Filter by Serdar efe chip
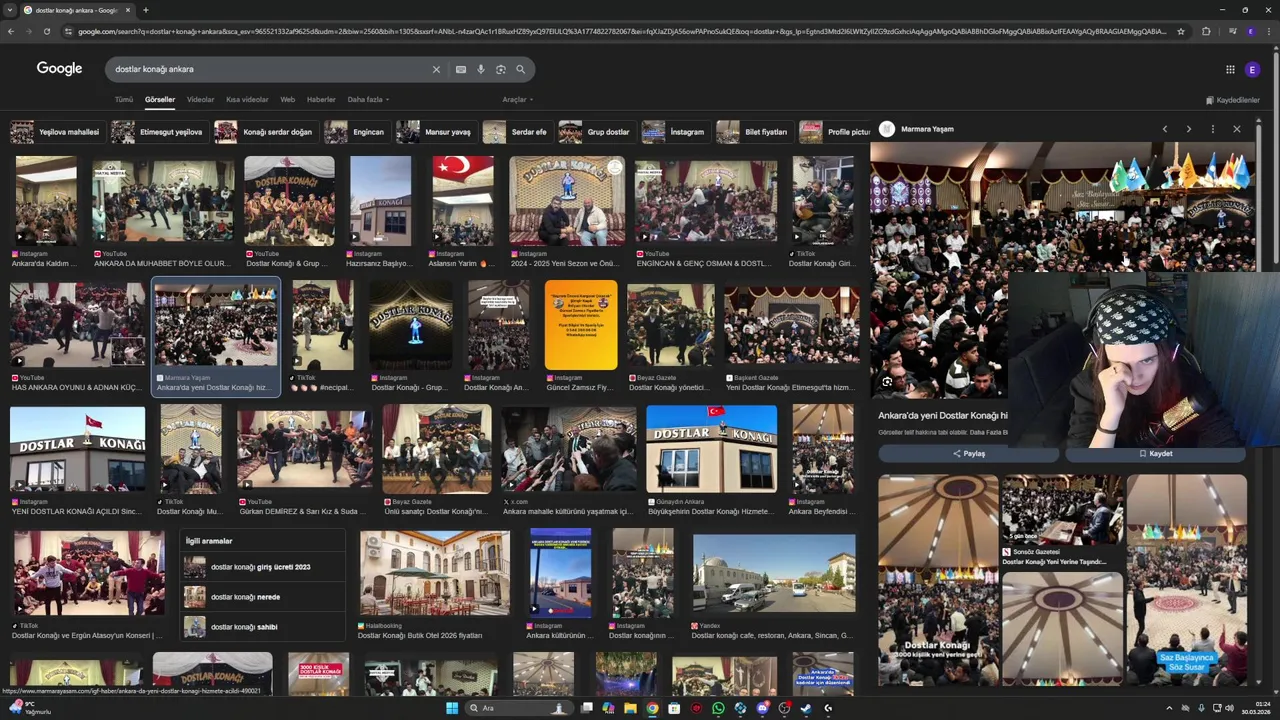The height and width of the screenshot is (720, 1280). point(517,132)
